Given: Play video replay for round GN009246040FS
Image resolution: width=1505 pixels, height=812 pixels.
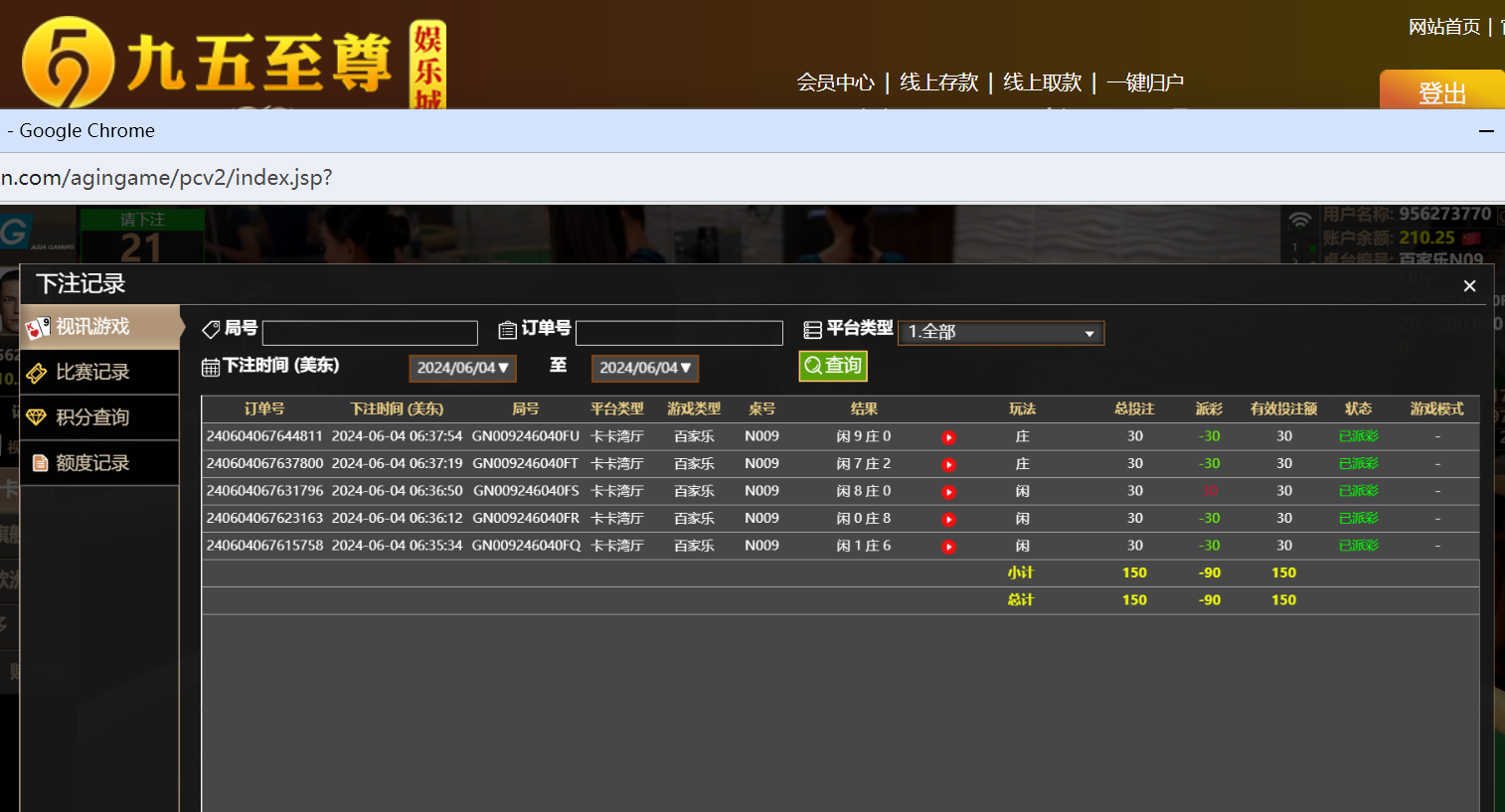Looking at the screenshot, I should [949, 492].
